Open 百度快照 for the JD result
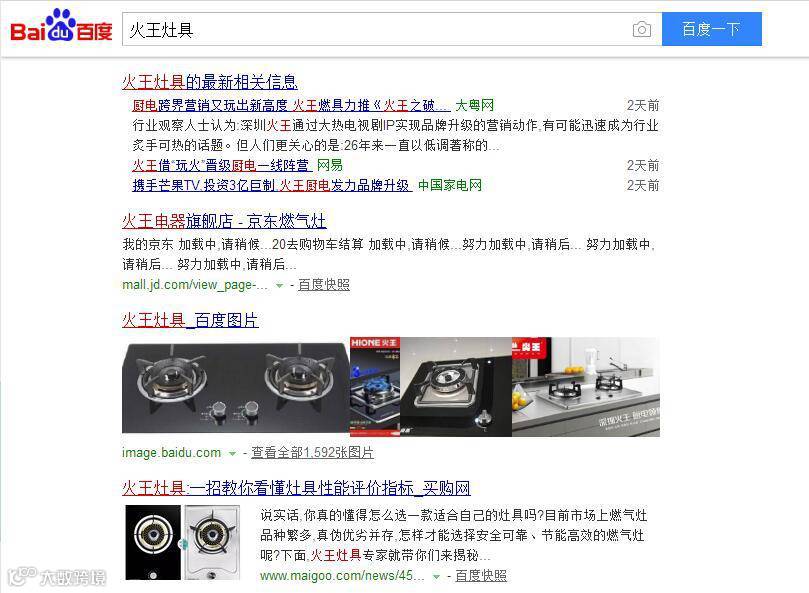 [x=323, y=284]
